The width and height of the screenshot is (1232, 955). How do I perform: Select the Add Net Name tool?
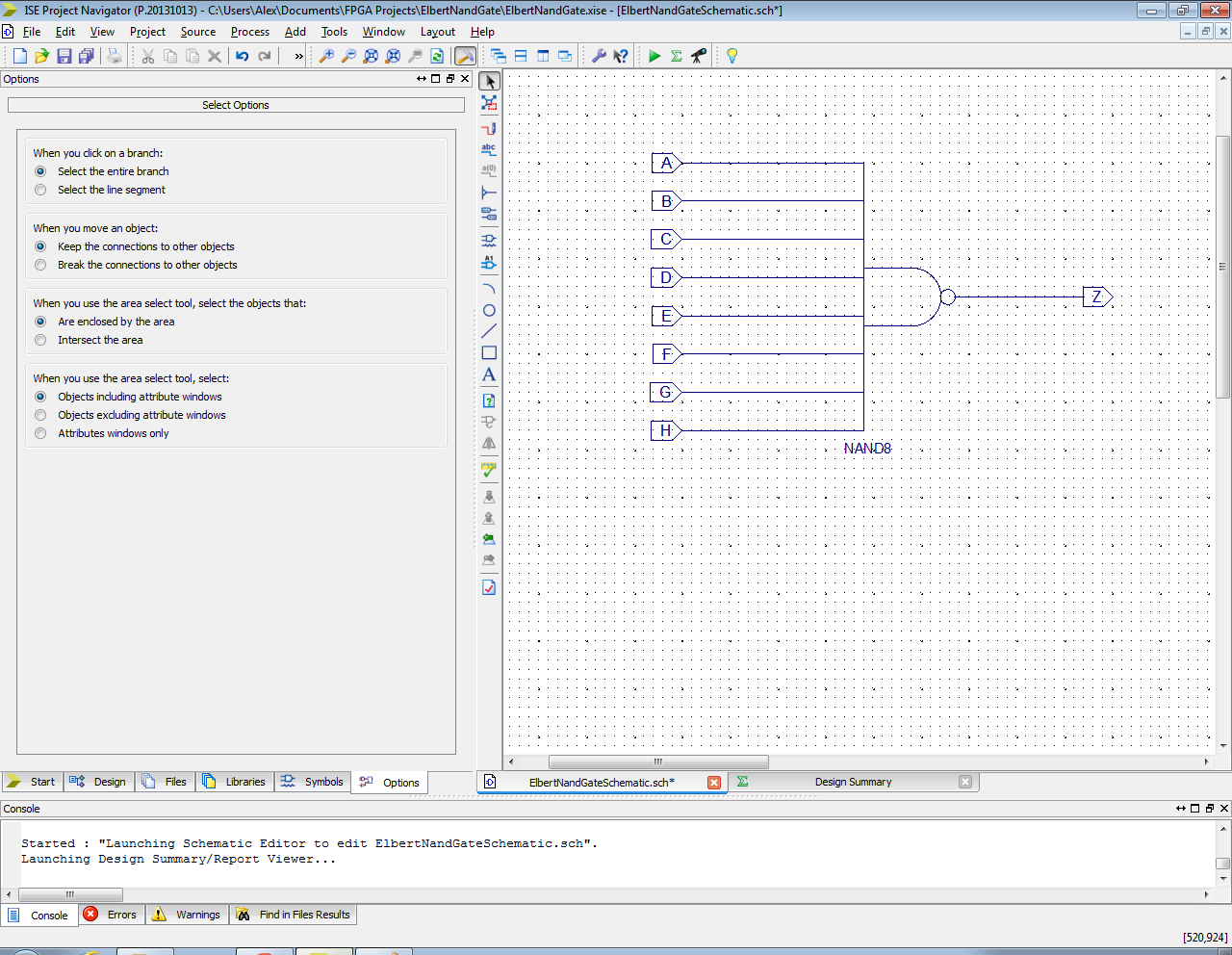tap(489, 149)
